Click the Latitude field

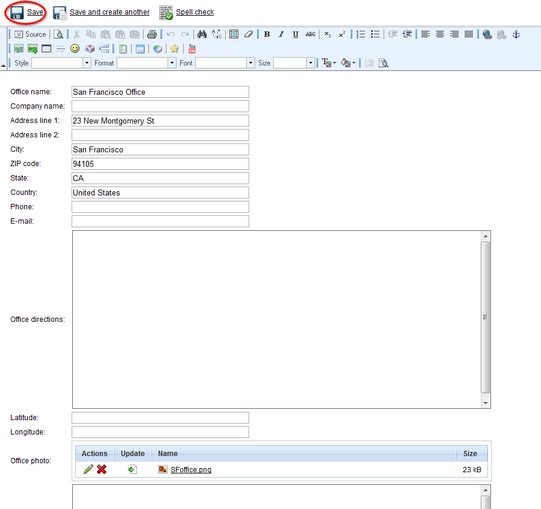(x=160, y=418)
